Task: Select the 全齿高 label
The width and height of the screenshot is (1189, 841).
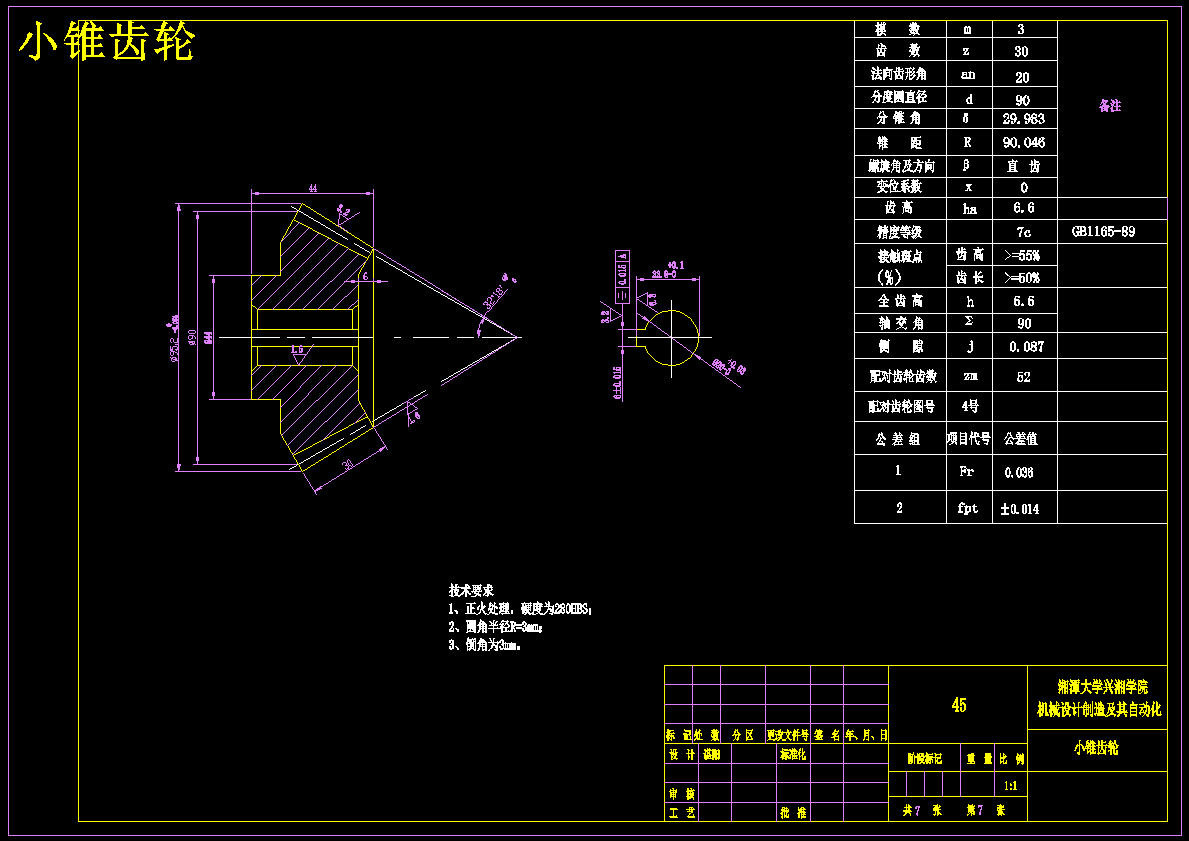Action: coord(900,301)
